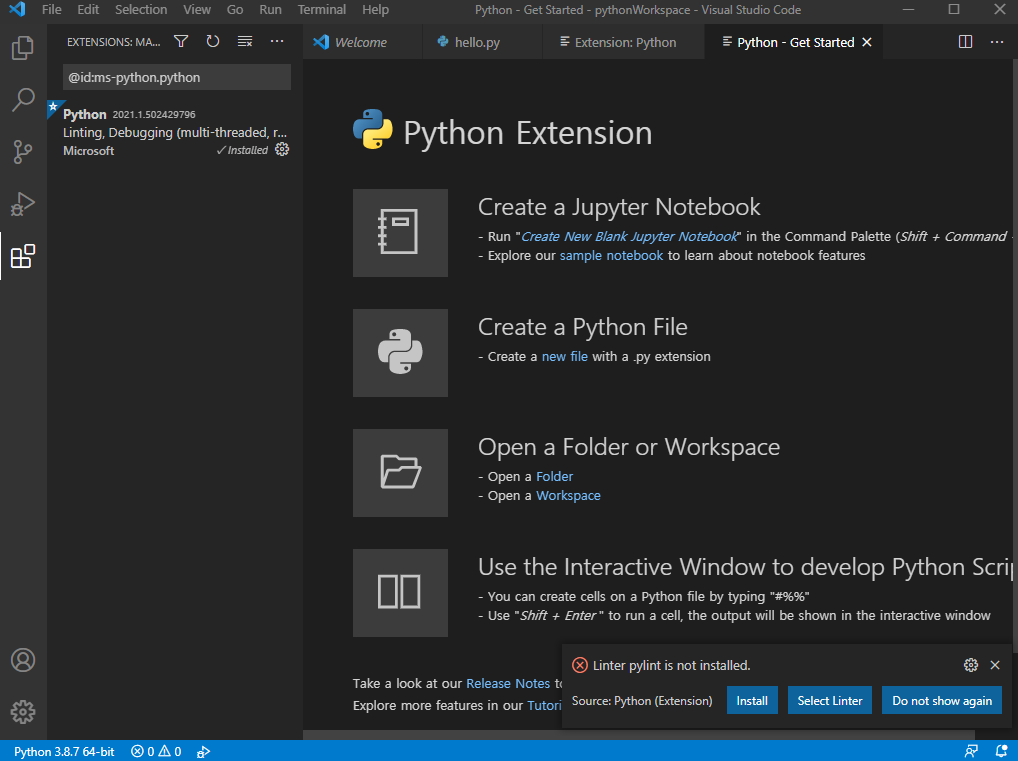Open the Go menu
Screen dimensions: 1018x761
coord(235,10)
